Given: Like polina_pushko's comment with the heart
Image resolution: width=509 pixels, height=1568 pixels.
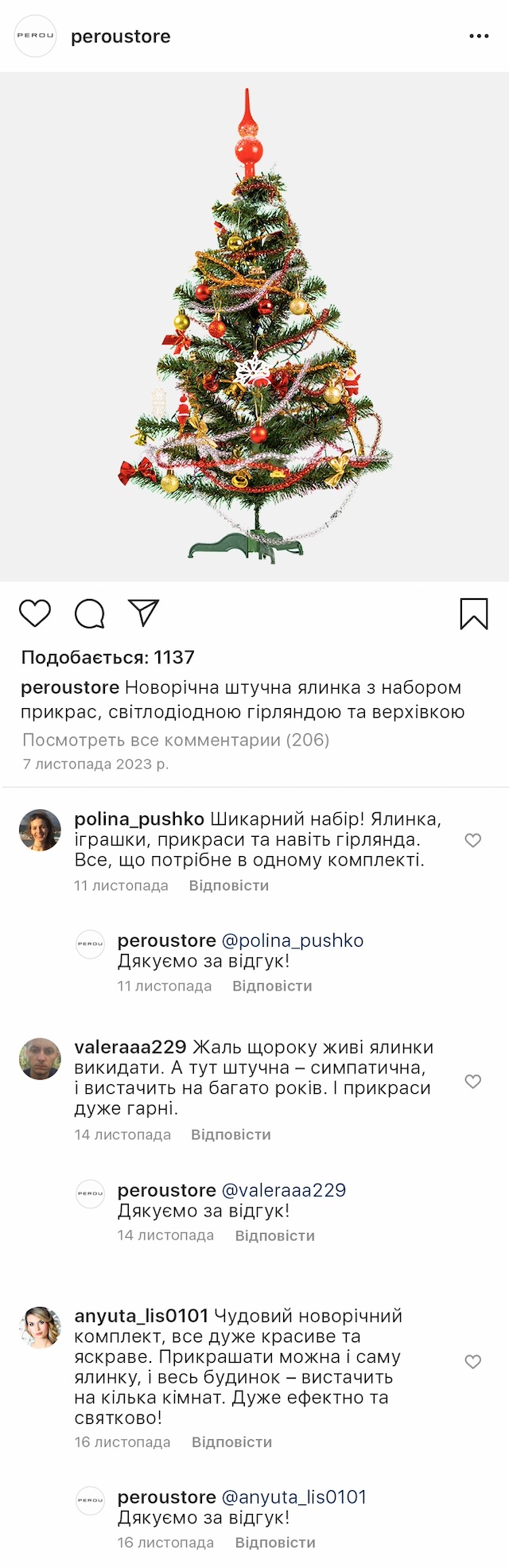Looking at the screenshot, I should 473,840.
